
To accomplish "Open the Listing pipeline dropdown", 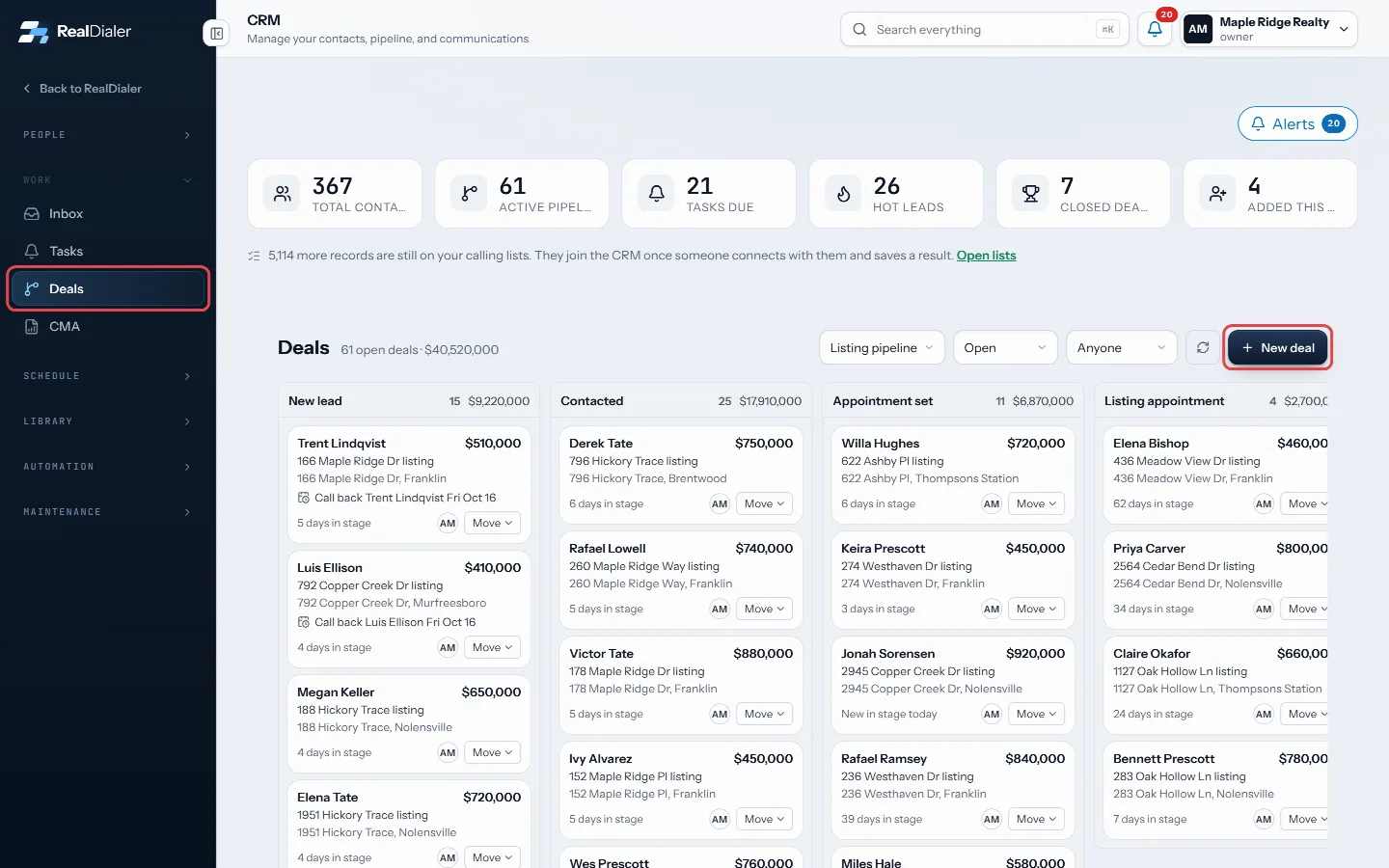I will [x=882, y=348].
